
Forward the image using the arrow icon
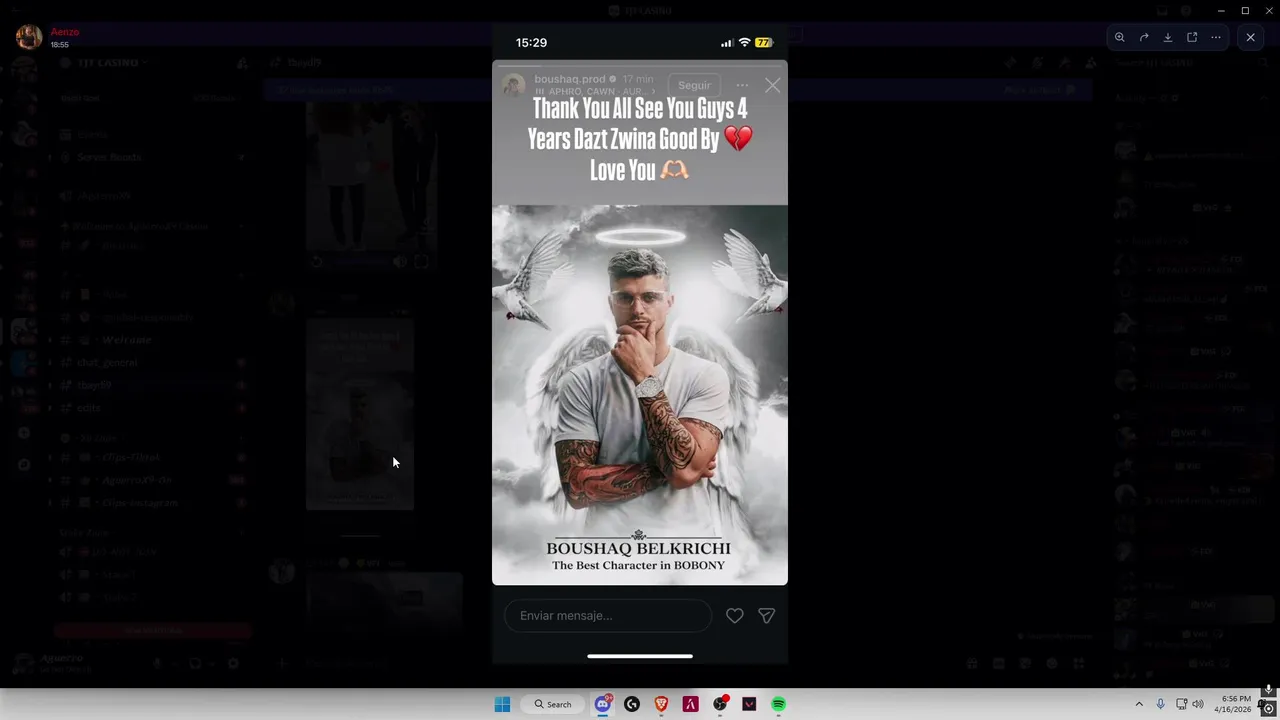coord(1144,37)
